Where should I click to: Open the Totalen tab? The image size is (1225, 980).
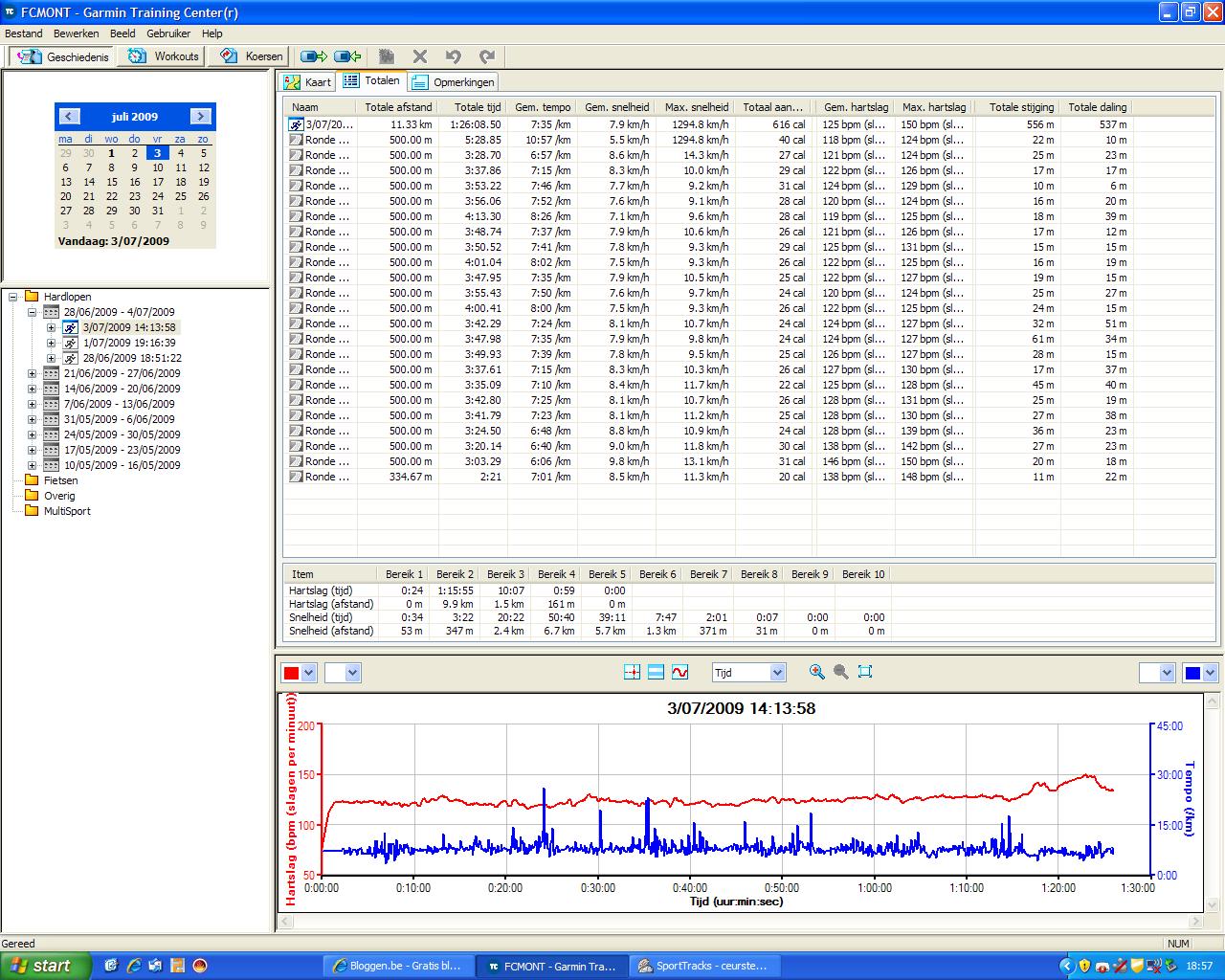pyautogui.click(x=372, y=81)
